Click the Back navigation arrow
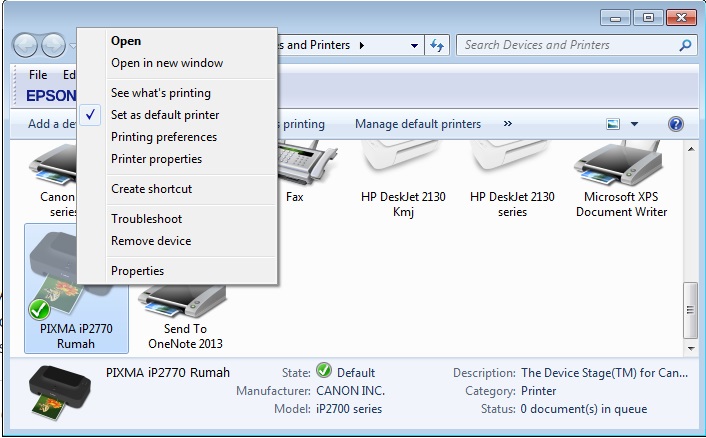Viewport: 706px width, 438px height. [25, 45]
